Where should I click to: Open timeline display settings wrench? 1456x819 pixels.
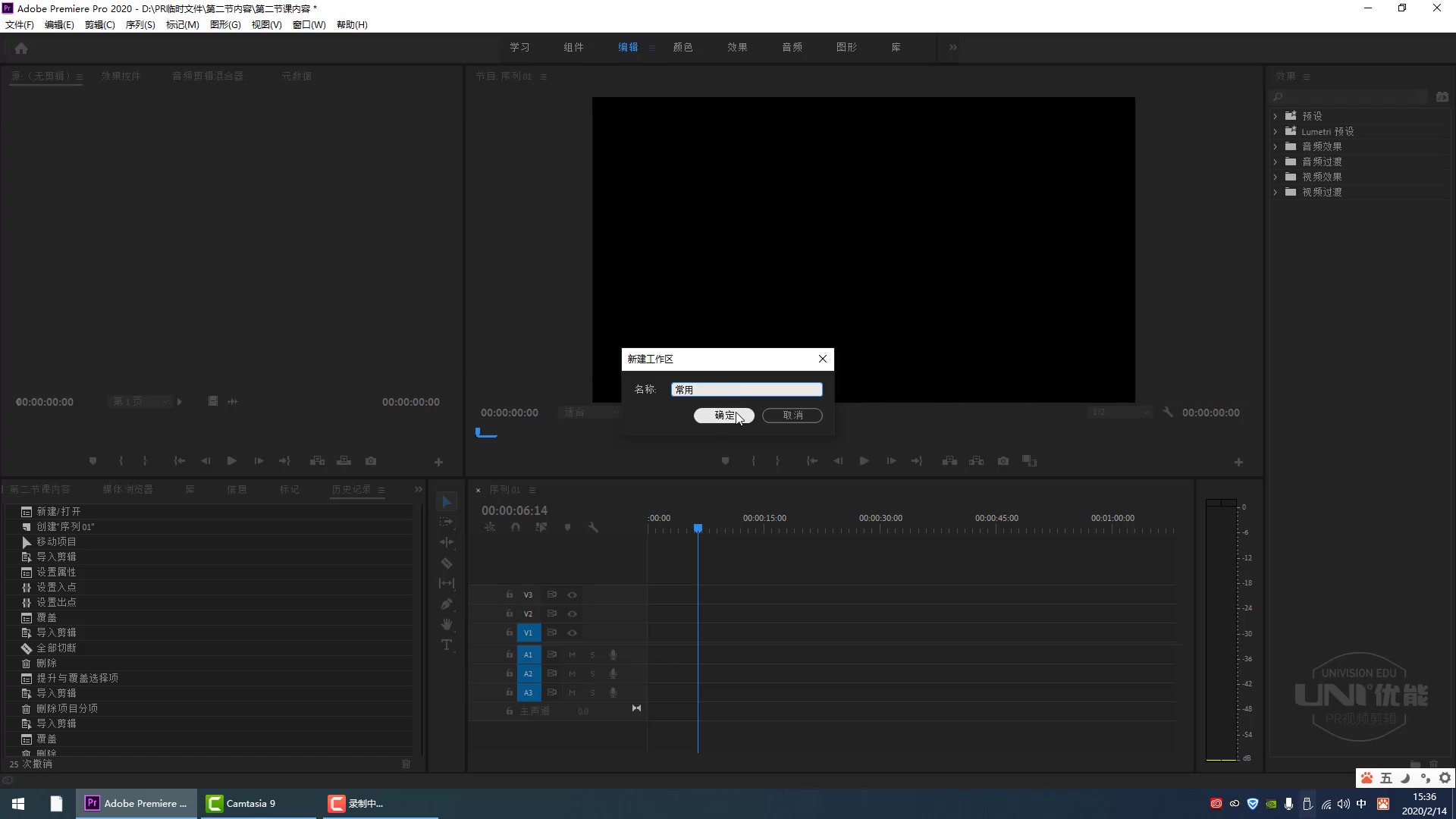click(x=593, y=527)
